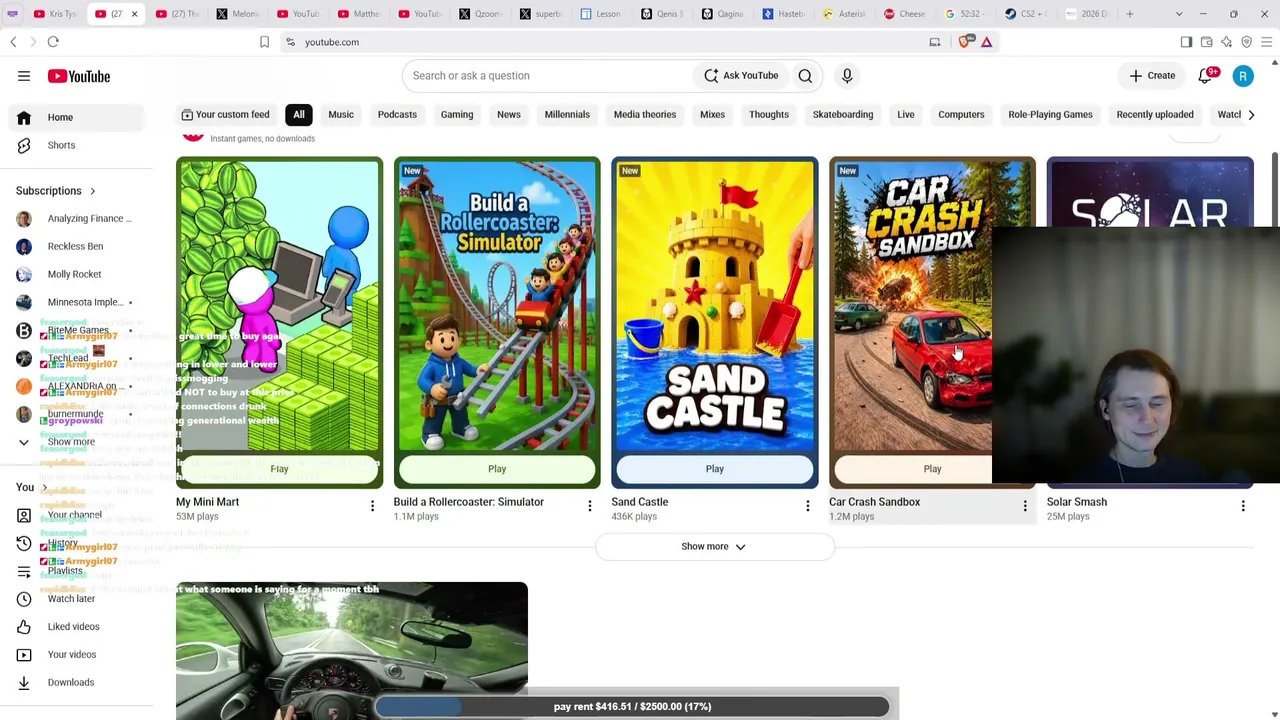Image resolution: width=1280 pixels, height=720 pixels.
Task: Play the Sand Castle game
Action: coord(715,469)
